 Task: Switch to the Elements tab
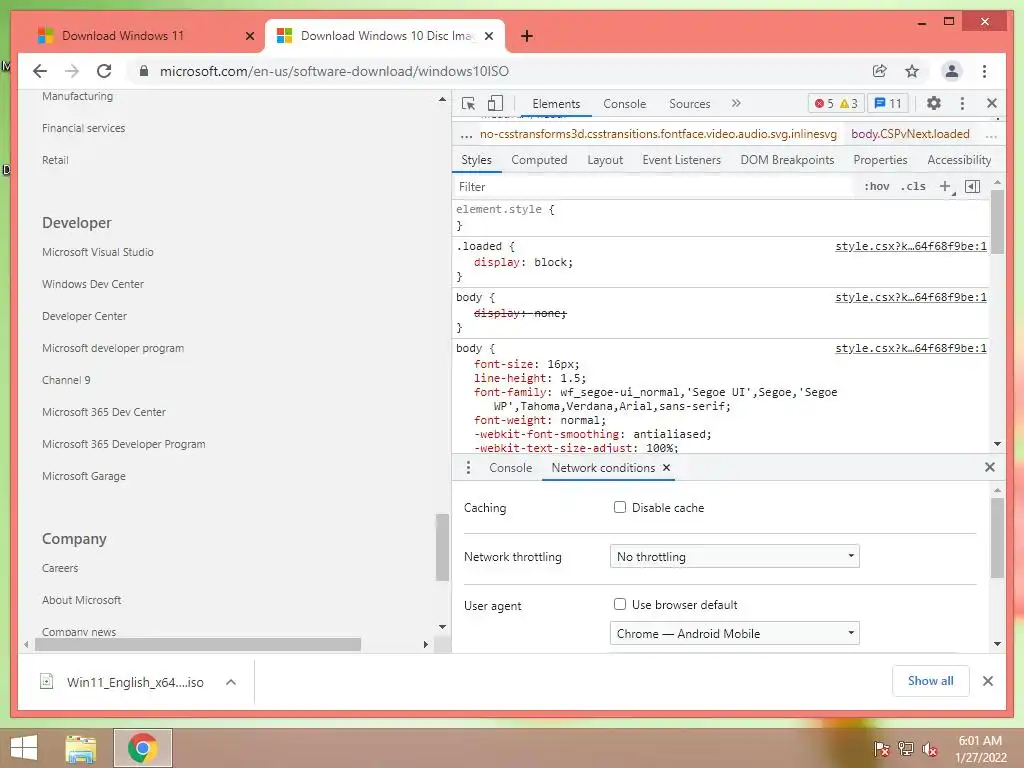[556, 104]
